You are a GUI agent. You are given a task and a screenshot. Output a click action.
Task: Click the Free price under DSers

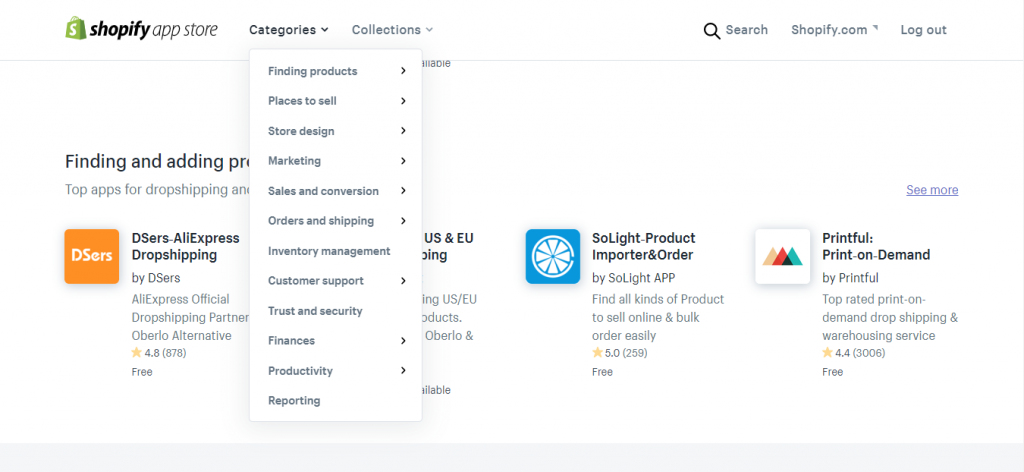point(142,372)
